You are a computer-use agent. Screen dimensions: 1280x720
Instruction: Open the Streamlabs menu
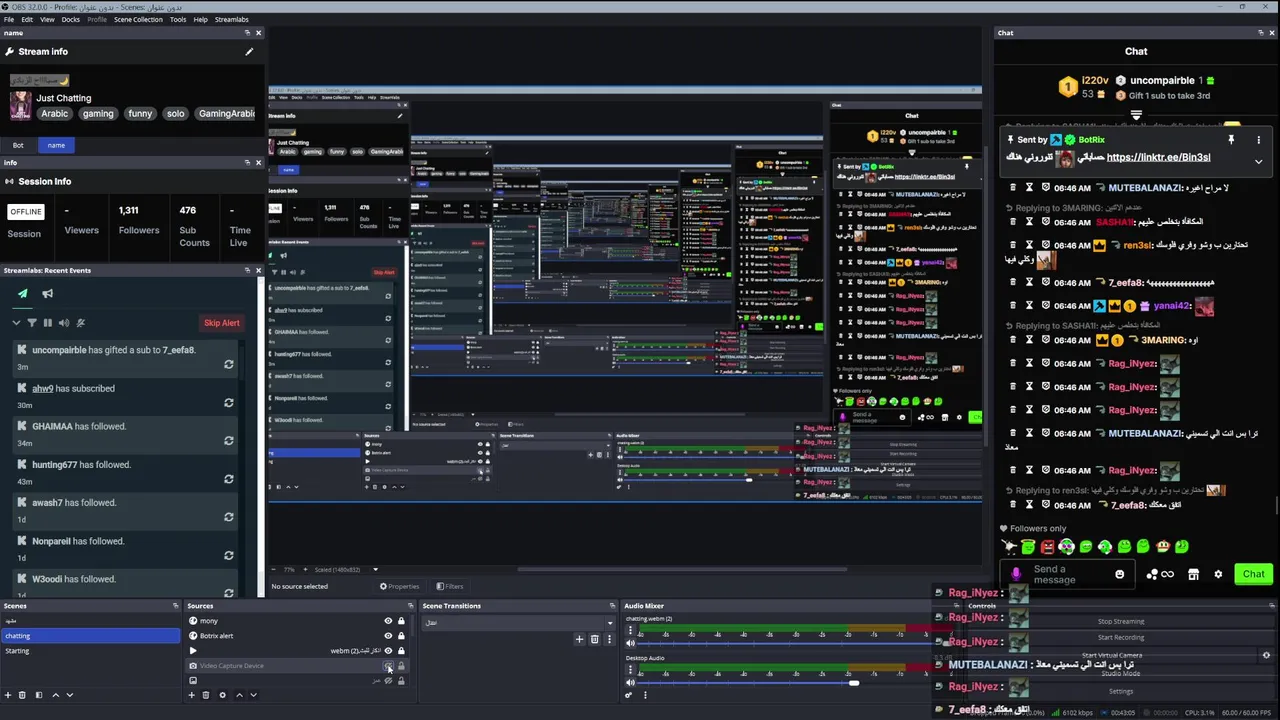232,19
